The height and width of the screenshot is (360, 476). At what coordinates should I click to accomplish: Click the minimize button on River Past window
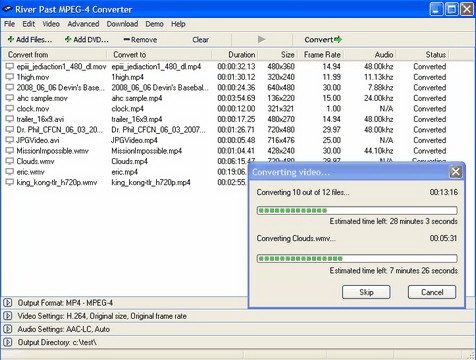[x=436, y=9]
